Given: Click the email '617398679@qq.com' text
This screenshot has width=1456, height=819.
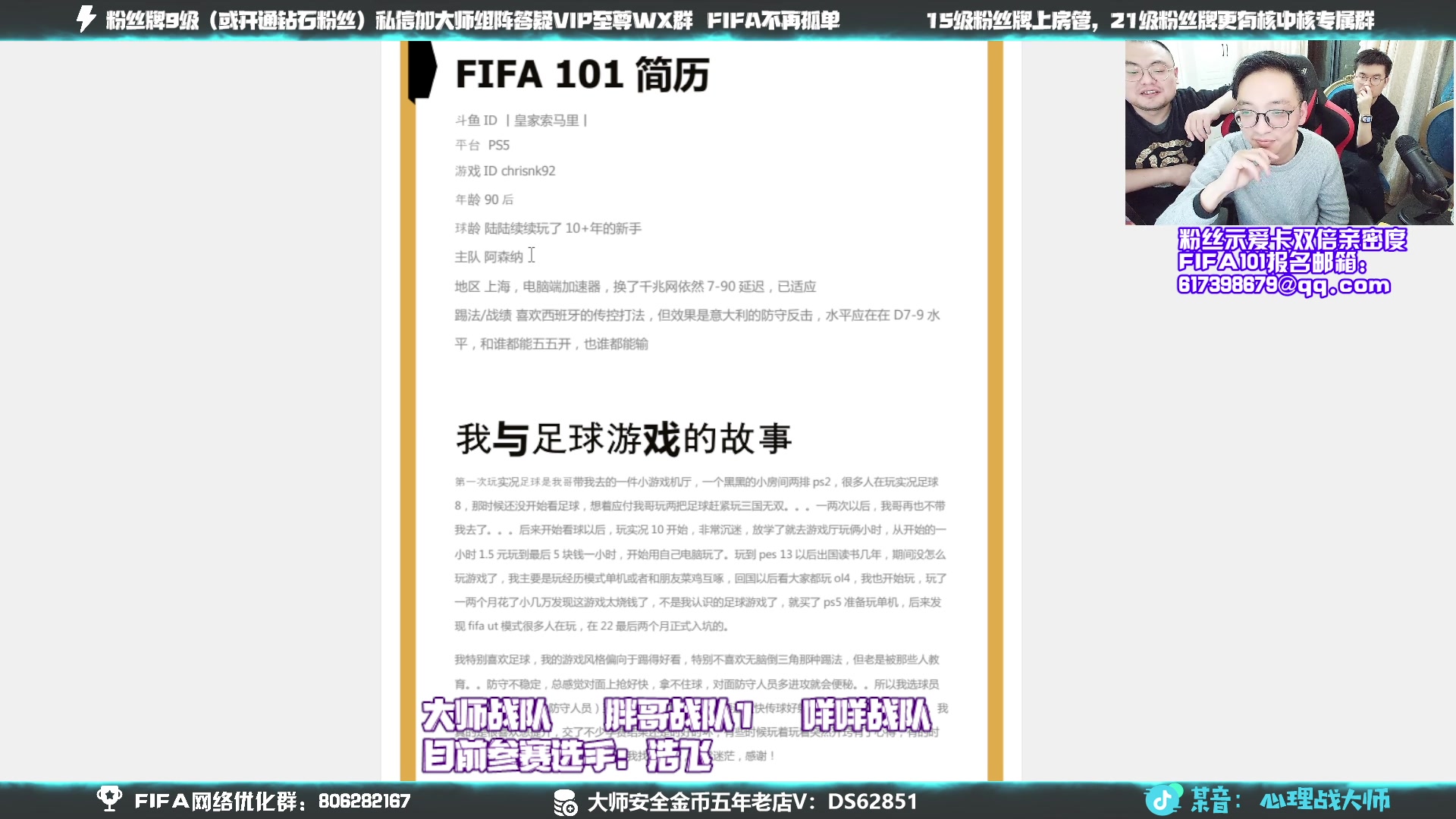Looking at the screenshot, I should (1284, 285).
